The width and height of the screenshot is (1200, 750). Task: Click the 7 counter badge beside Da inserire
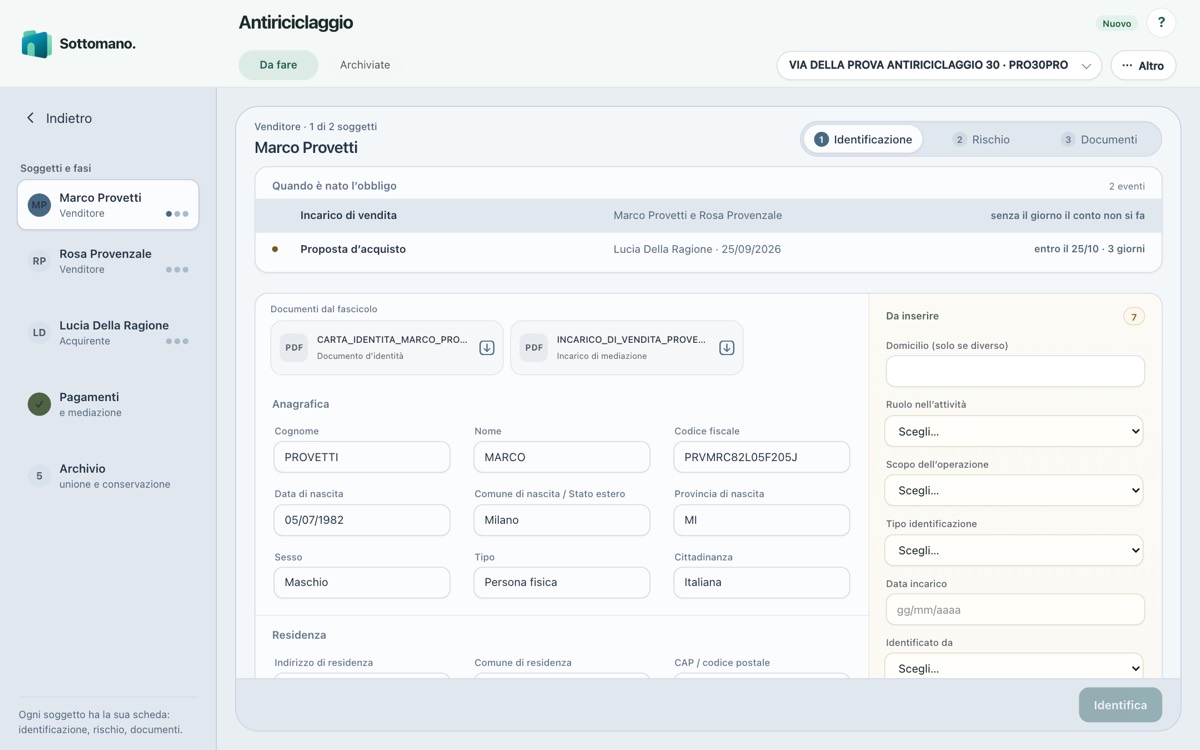coord(1134,317)
